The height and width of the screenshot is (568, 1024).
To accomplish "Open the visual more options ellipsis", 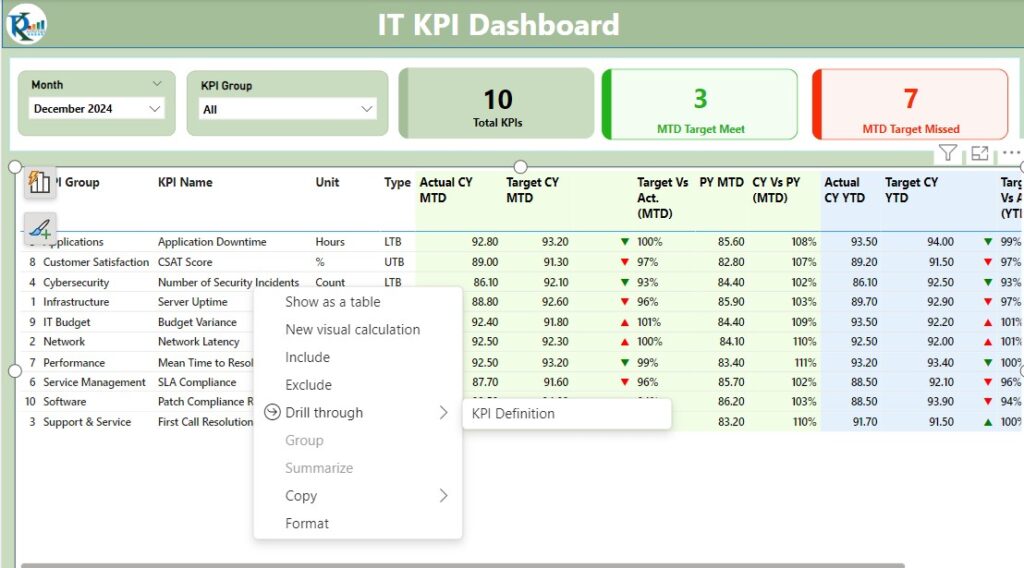I will tap(1011, 152).
